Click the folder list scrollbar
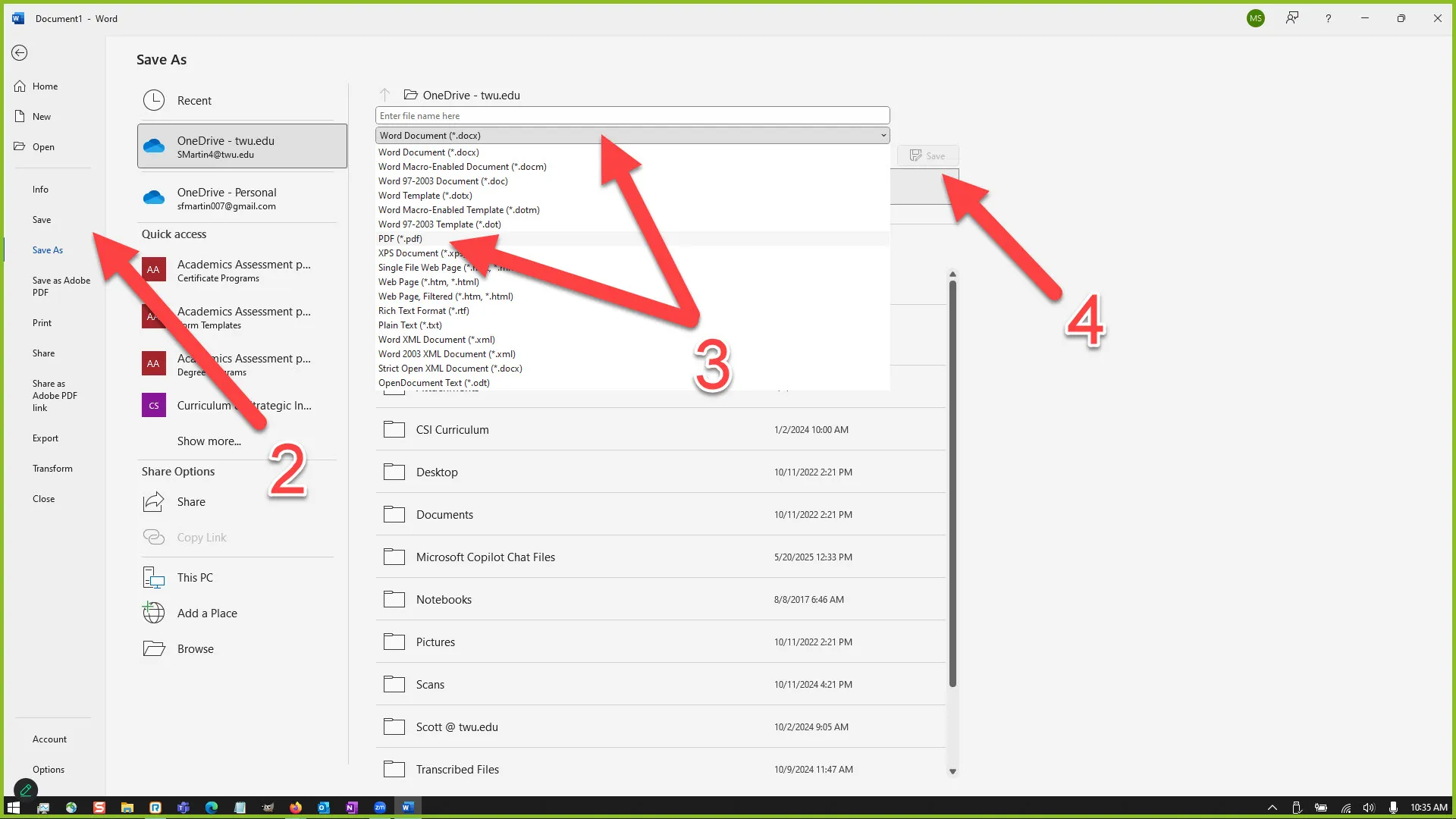Viewport: 1456px width, 819px height. (x=952, y=484)
